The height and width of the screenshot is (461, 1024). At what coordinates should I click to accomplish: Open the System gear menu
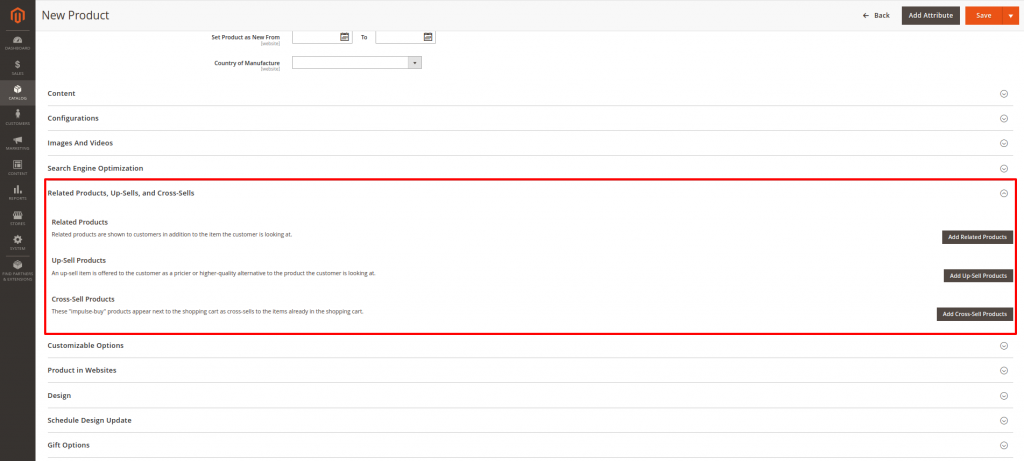coord(17,241)
